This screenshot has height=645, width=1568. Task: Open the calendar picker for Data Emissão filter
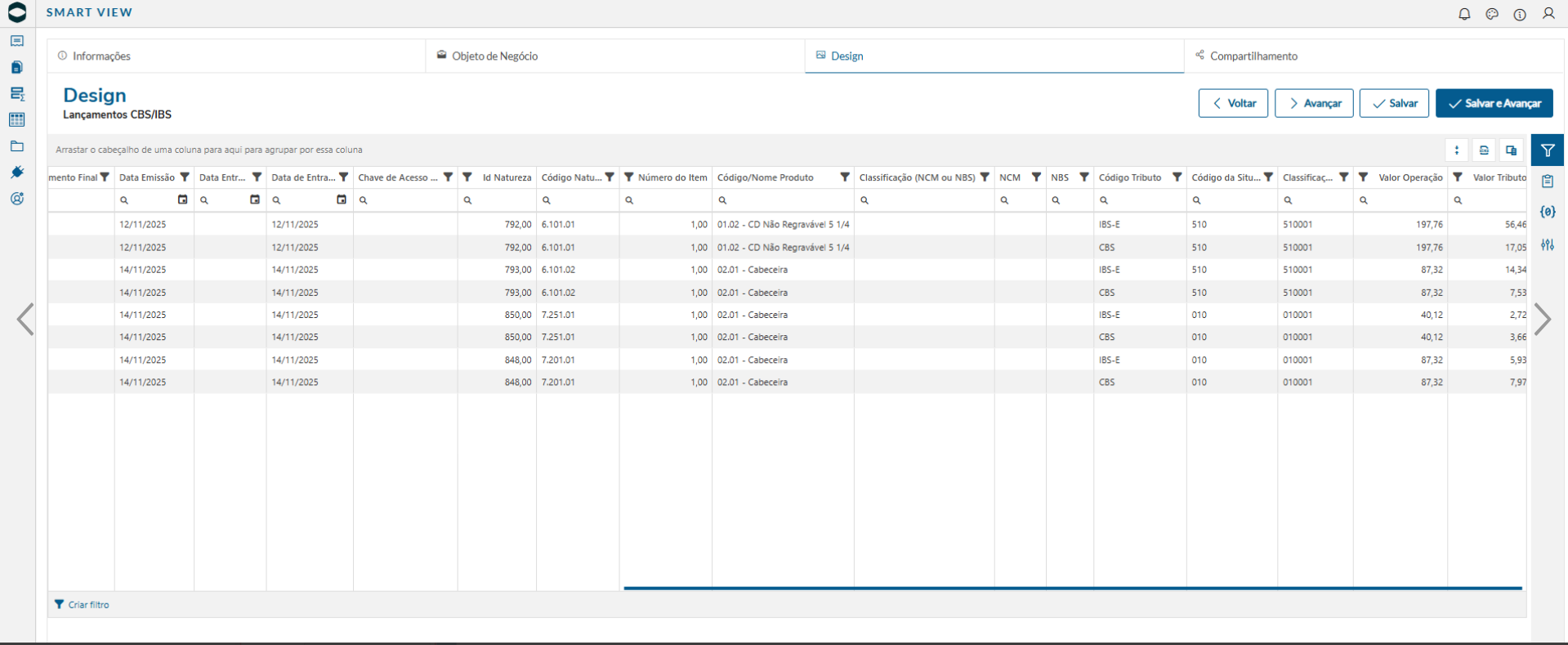(183, 199)
